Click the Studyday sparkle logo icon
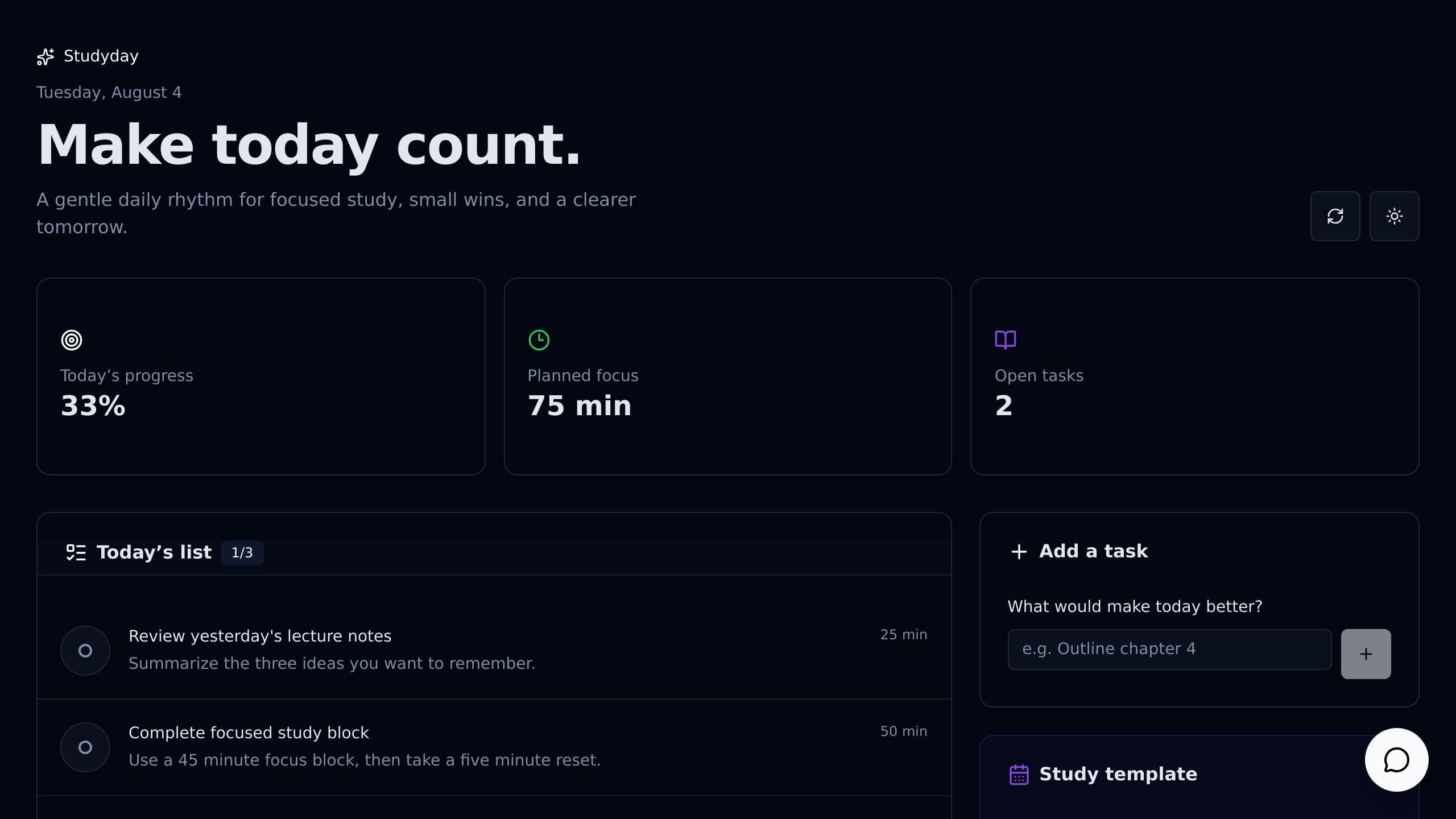Viewport: 1456px width, 819px height. click(45, 56)
